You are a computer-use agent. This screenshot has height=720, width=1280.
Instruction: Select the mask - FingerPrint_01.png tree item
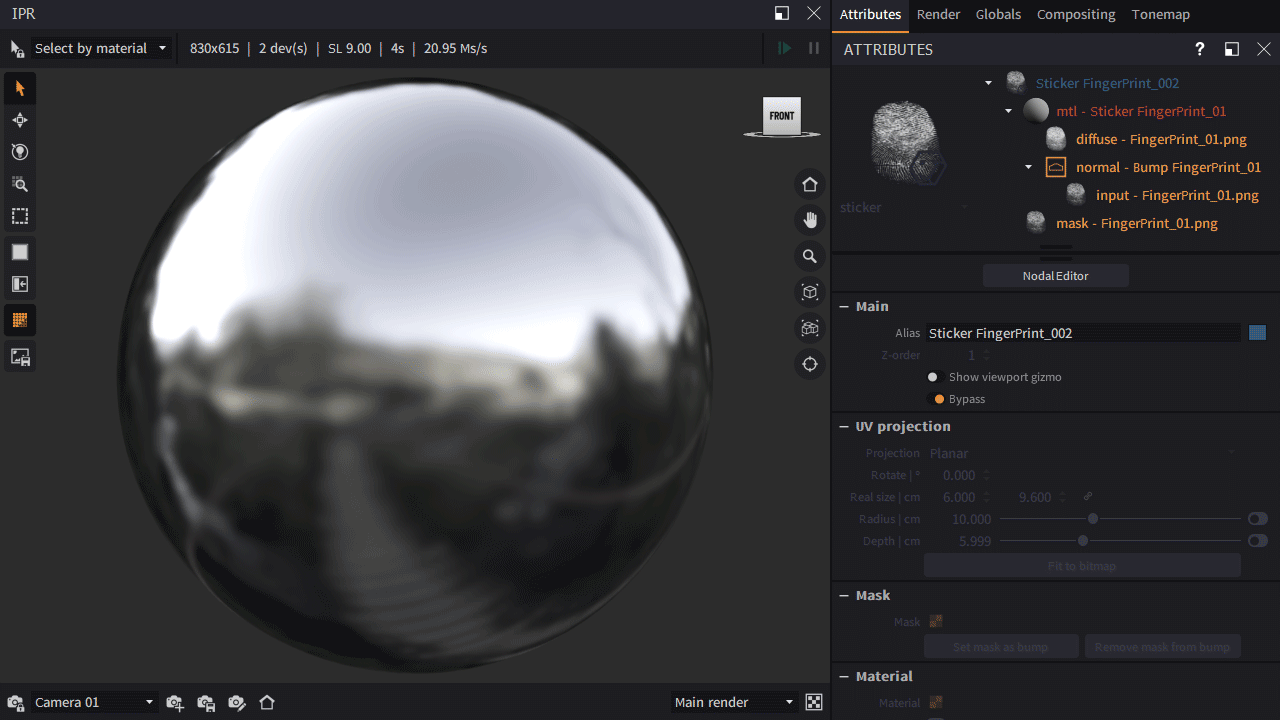point(1136,223)
